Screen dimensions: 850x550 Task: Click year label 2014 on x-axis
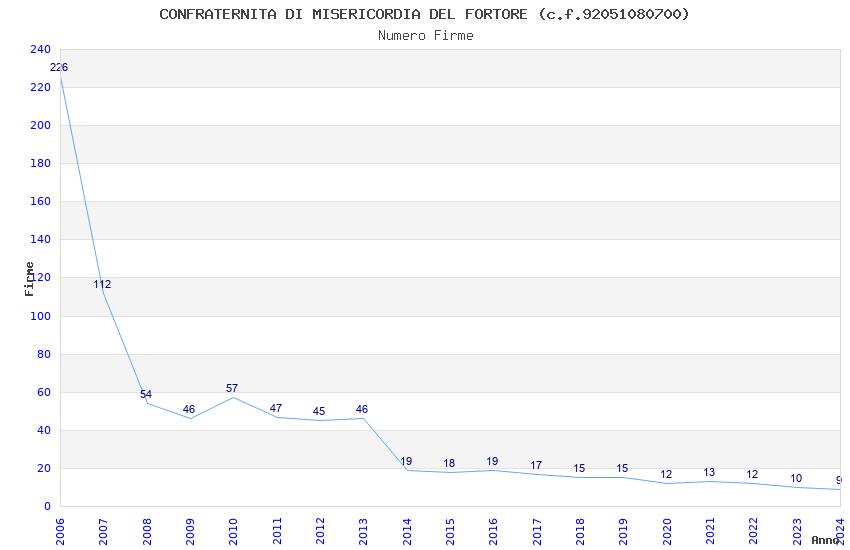[407, 531]
